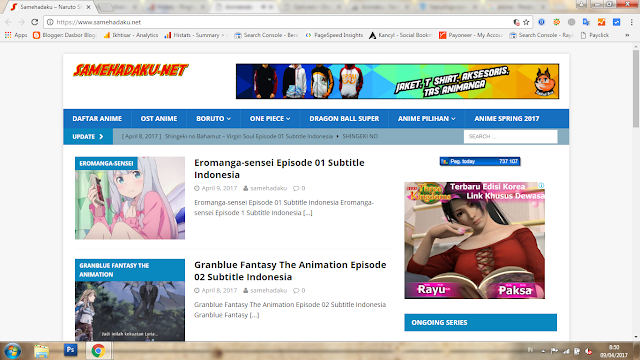
Task: Expand the Boruto dropdown menu
Action: [213, 118]
